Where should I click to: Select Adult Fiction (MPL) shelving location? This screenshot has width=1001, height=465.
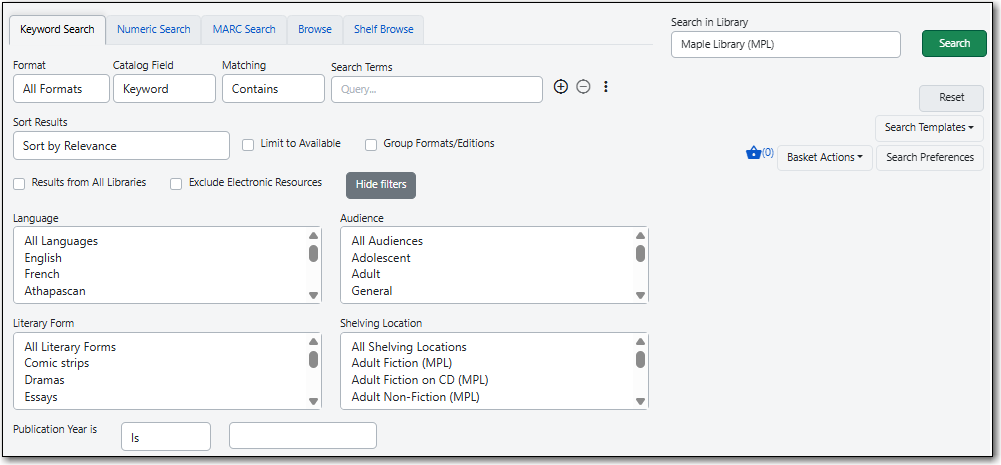tap(402, 363)
